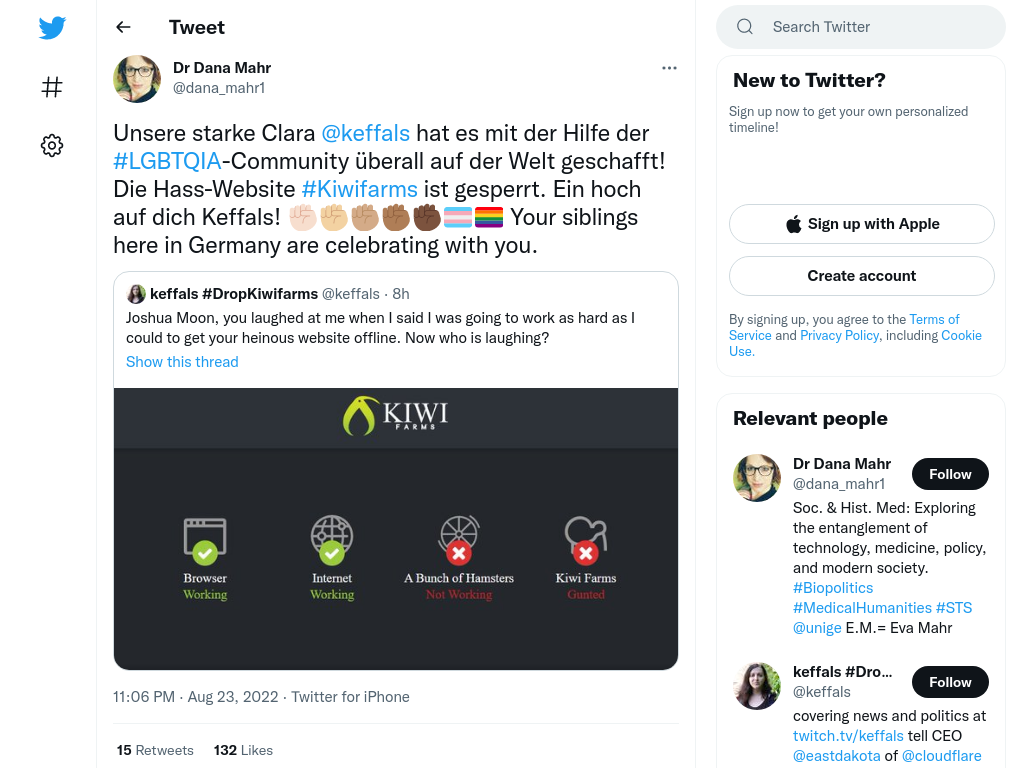Click Dr Dana Mahr's tweet avatar
Image resolution: width=1024 pixels, height=768 pixels.
tap(137, 79)
